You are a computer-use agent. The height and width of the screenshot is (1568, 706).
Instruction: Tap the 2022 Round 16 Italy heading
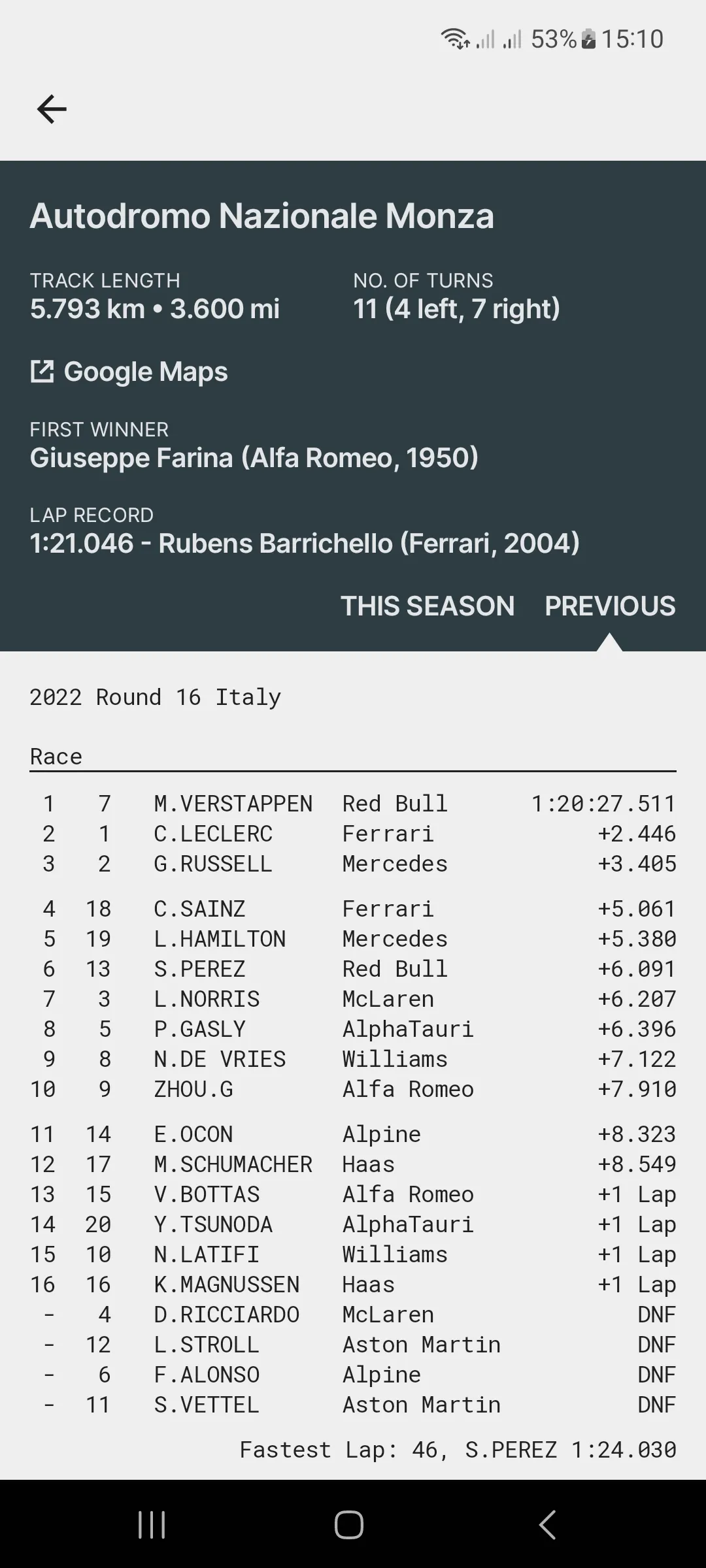pyautogui.click(x=156, y=697)
